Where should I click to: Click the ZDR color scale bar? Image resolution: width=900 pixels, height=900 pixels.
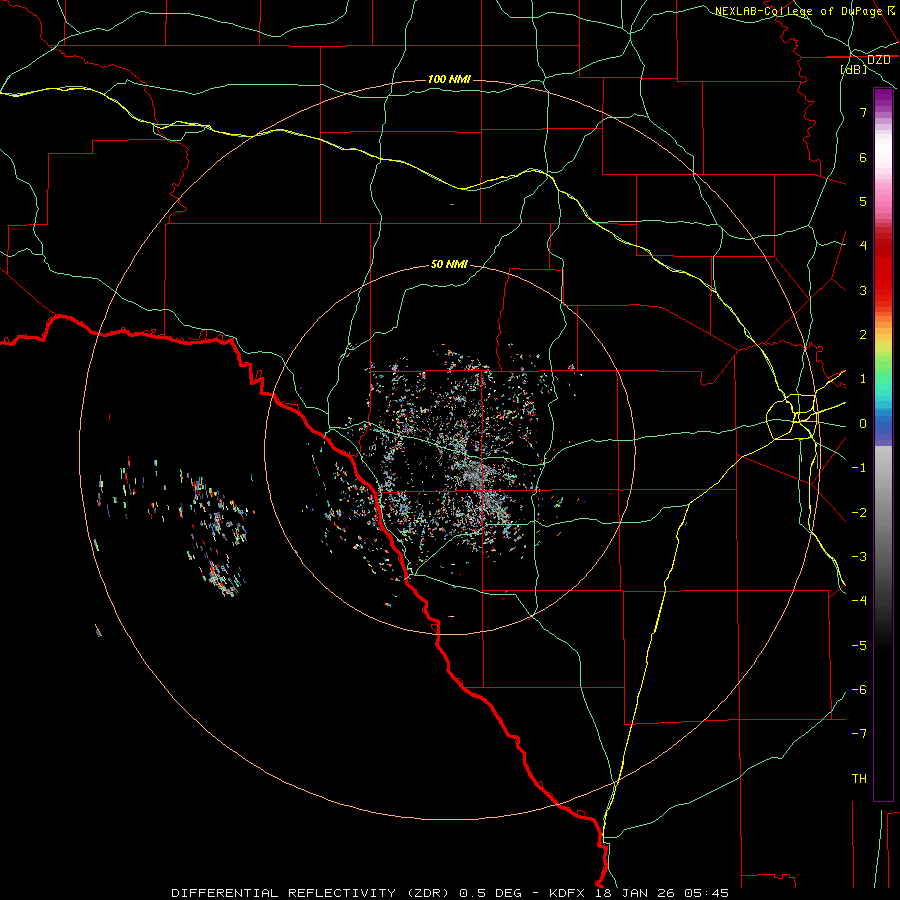(x=883, y=444)
